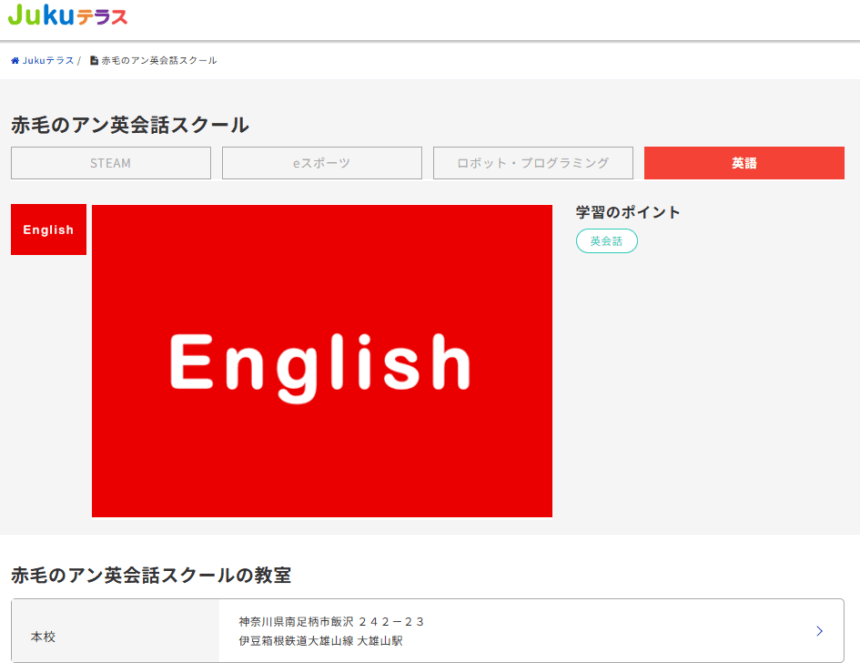
Task: Click the 神奈川県南足柄市飯沢 address line
Action: click(332, 622)
